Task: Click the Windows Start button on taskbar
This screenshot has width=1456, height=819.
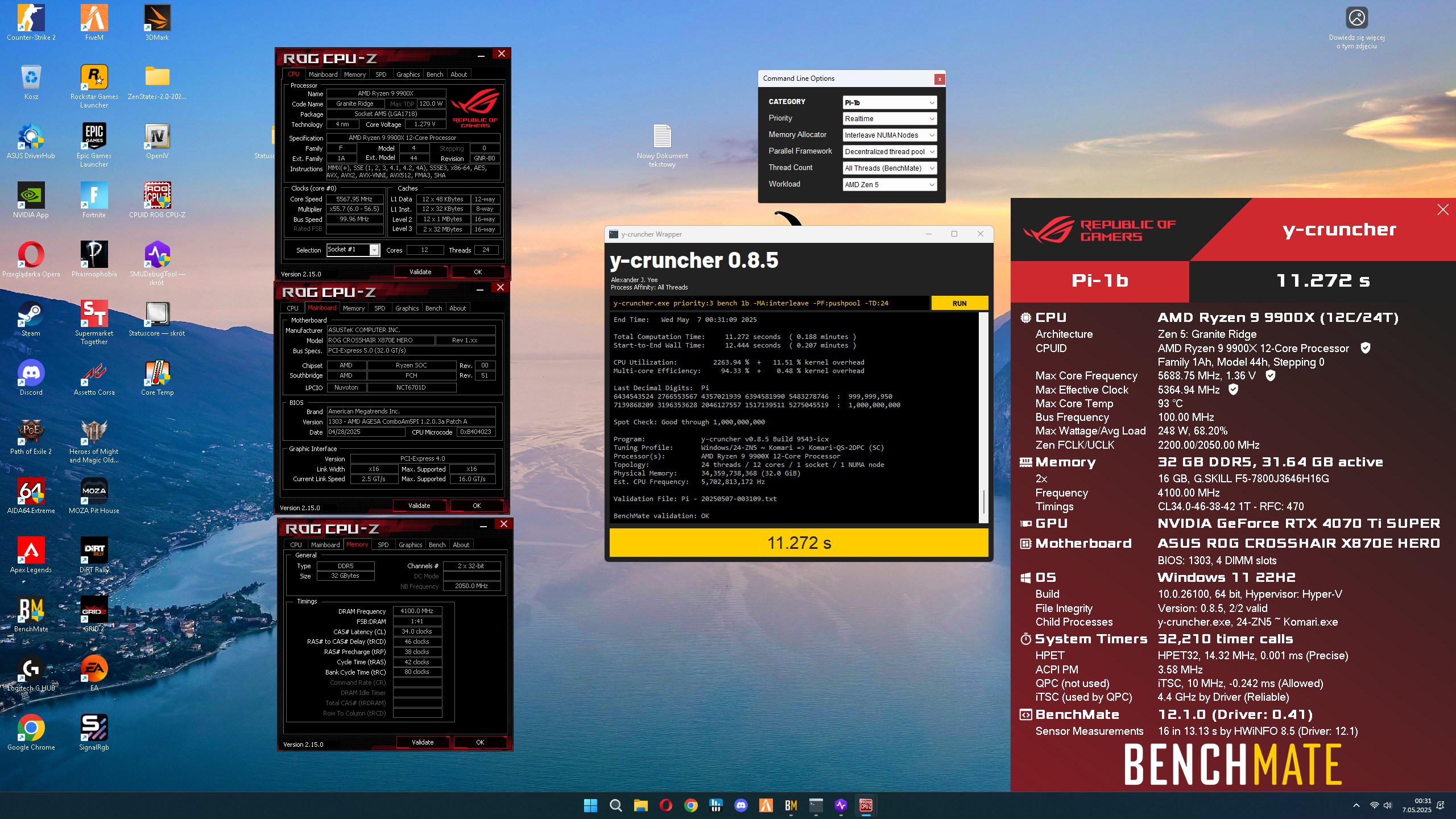Action: [x=590, y=805]
